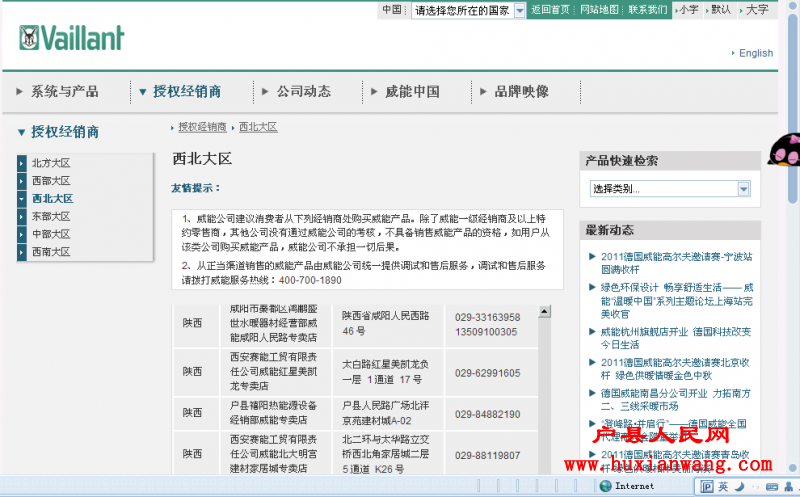800x497 pixels.
Task: Click the arrow icon beside 中部大区
Action: (21, 235)
